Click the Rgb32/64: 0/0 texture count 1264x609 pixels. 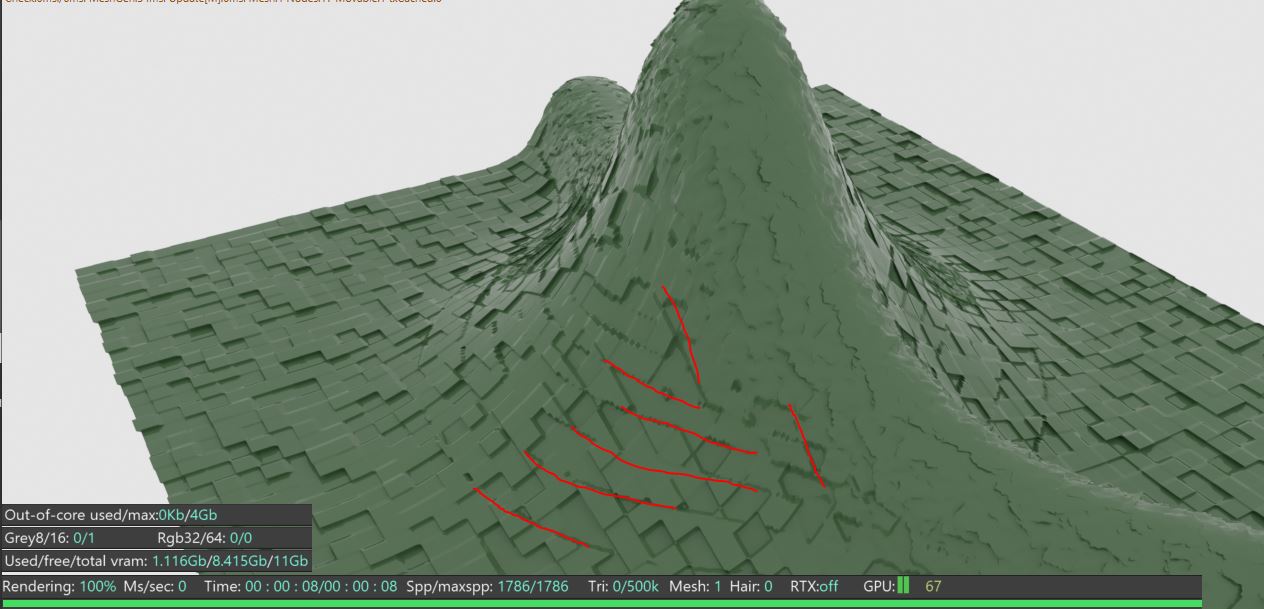click(x=207, y=538)
